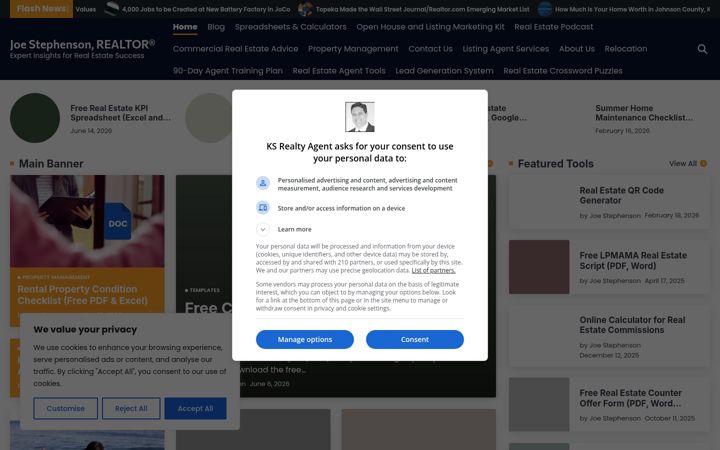Open Topeka Emerging Market List news item

422,9
